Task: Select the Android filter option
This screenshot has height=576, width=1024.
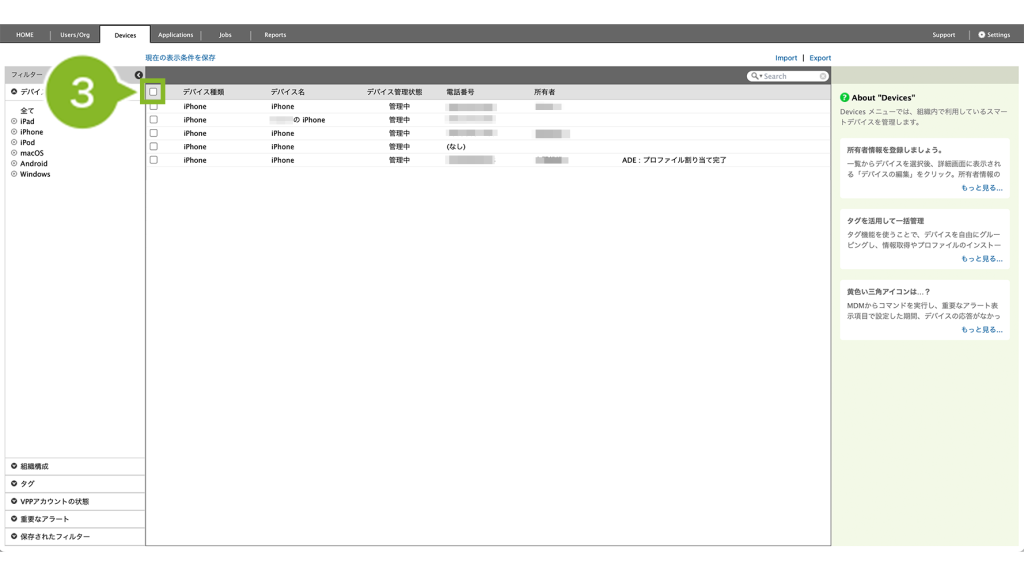Action: (x=14, y=163)
